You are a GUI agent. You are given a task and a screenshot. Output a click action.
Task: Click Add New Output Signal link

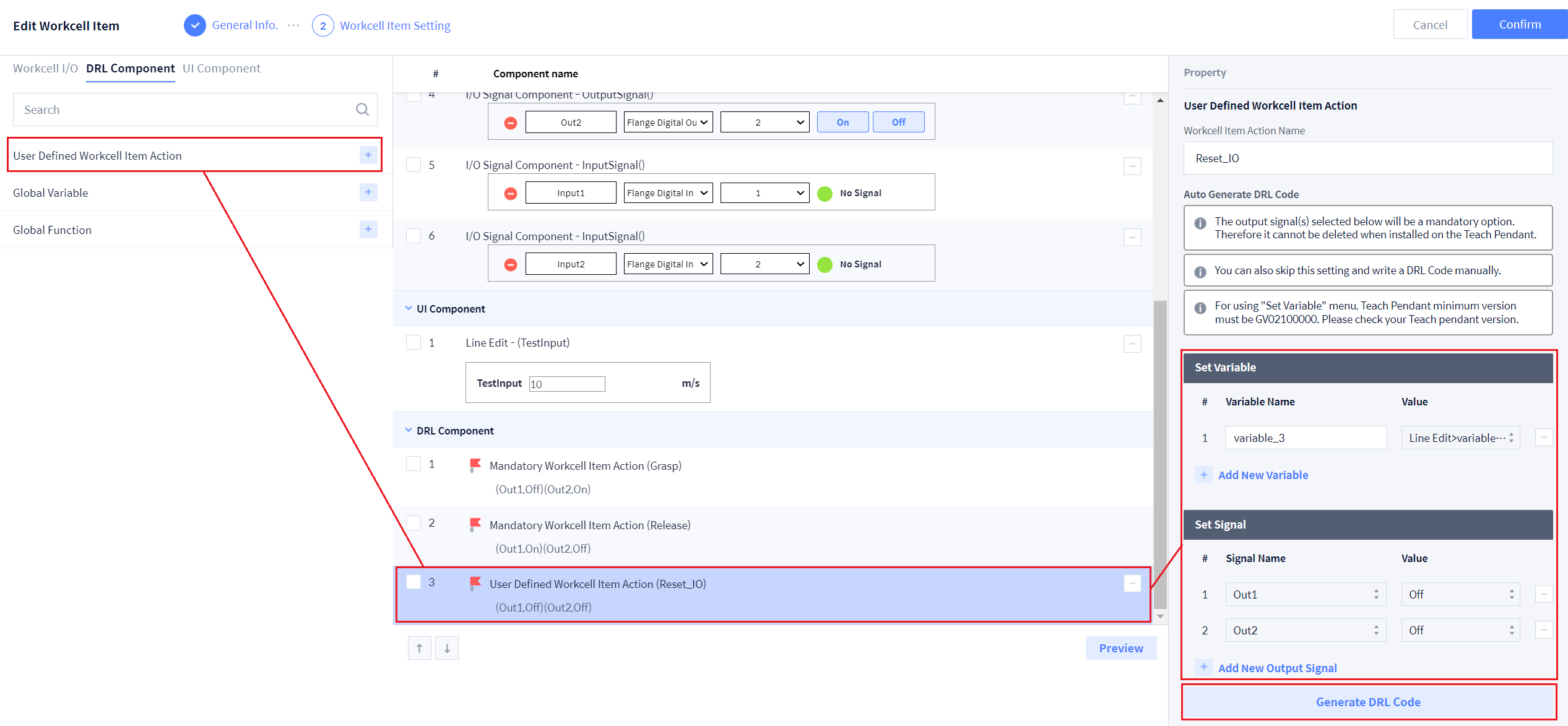[x=1277, y=668]
